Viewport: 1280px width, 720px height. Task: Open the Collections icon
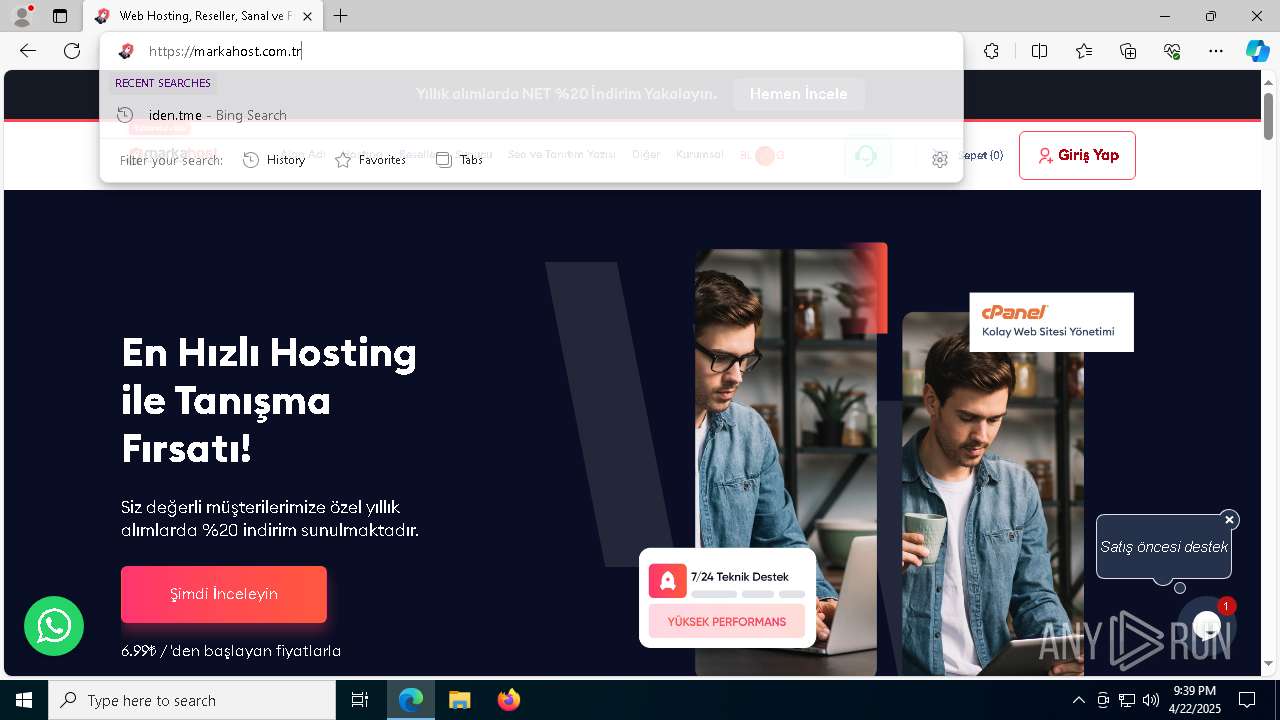coord(1128,51)
